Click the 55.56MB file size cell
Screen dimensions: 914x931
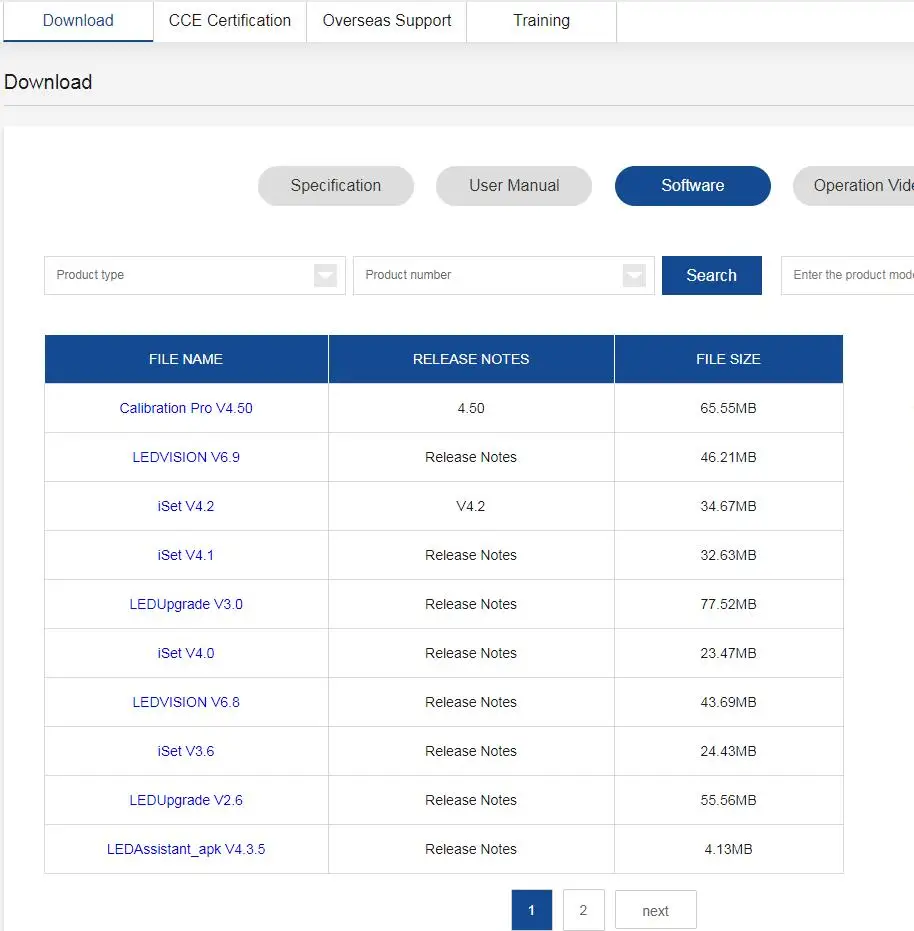729,800
